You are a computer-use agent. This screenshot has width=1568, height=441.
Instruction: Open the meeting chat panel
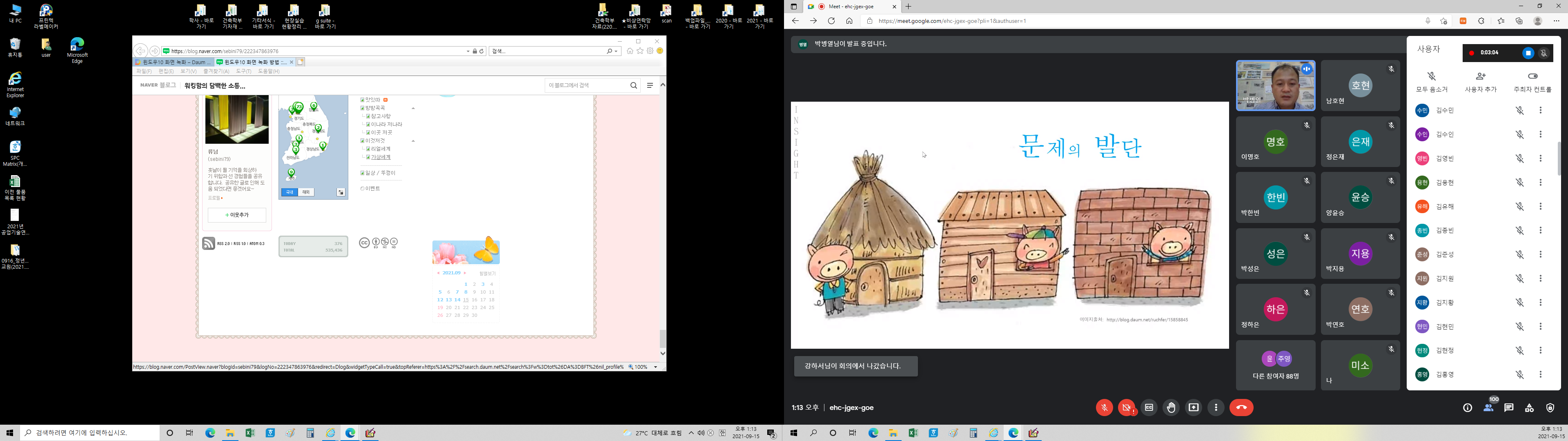(x=1509, y=408)
